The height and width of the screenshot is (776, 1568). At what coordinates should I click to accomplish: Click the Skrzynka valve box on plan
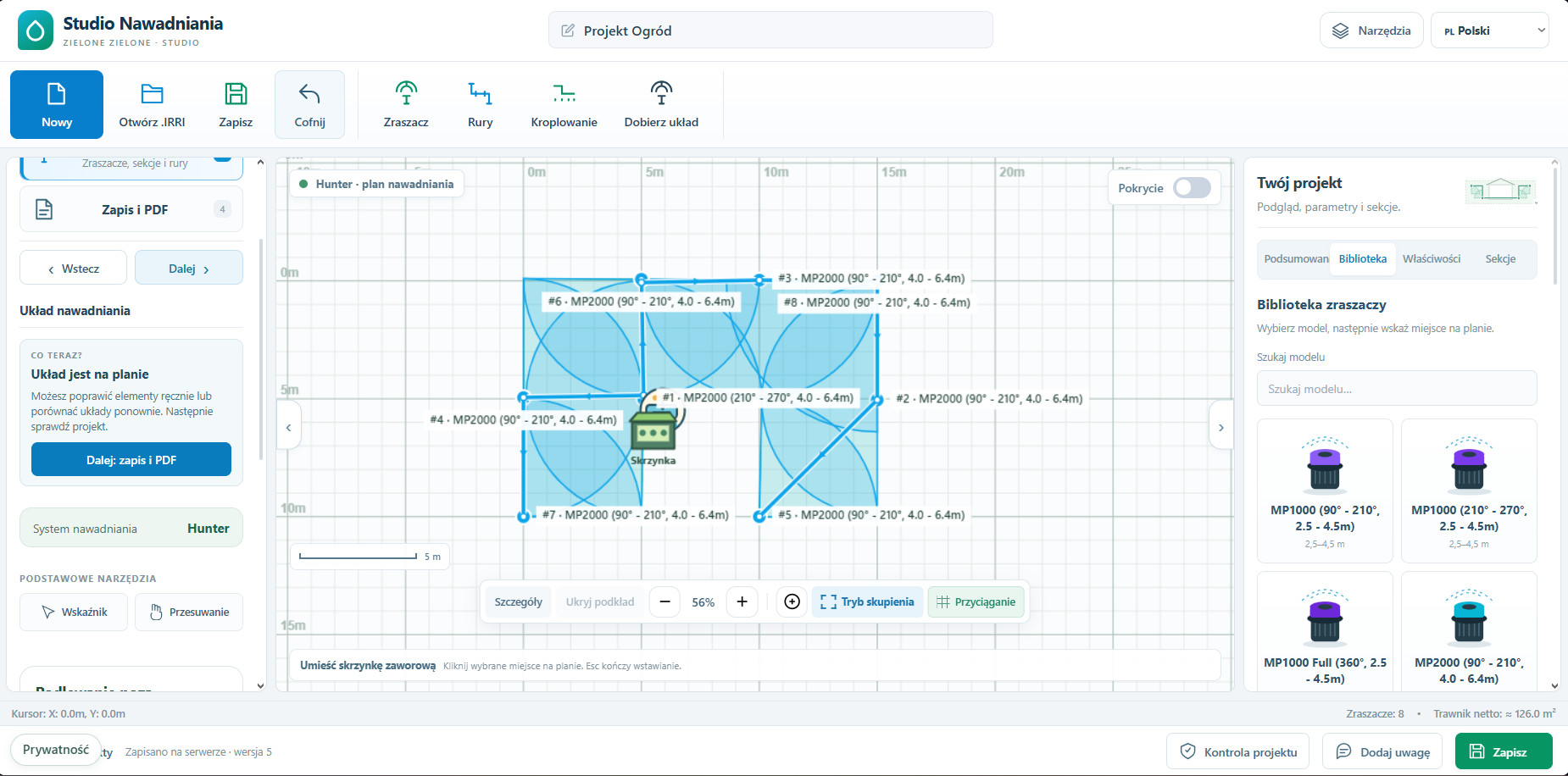click(x=653, y=430)
